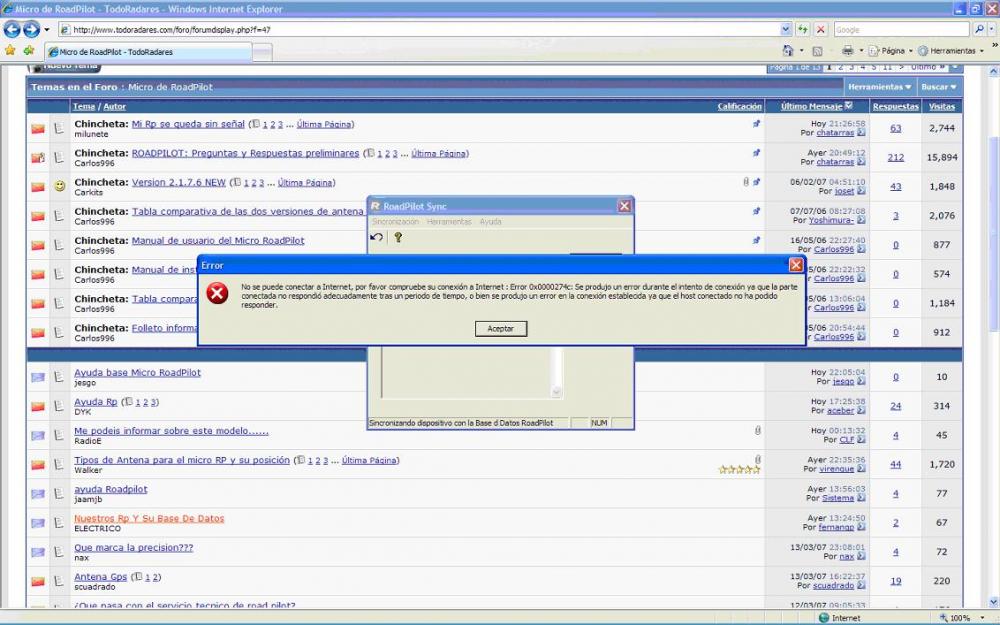Open Sincronización menu in RoadPilot Sync
1000x625 pixels.
395,221
